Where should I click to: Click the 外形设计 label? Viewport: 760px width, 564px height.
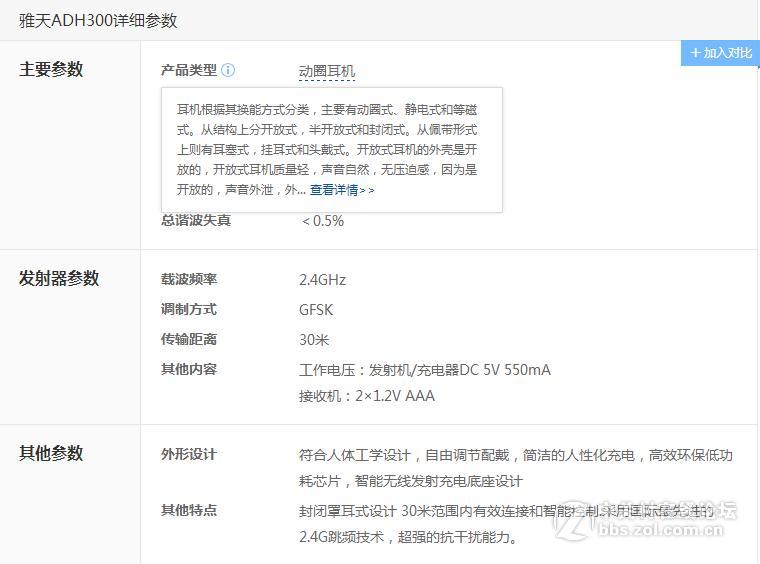pyautogui.click(x=189, y=454)
